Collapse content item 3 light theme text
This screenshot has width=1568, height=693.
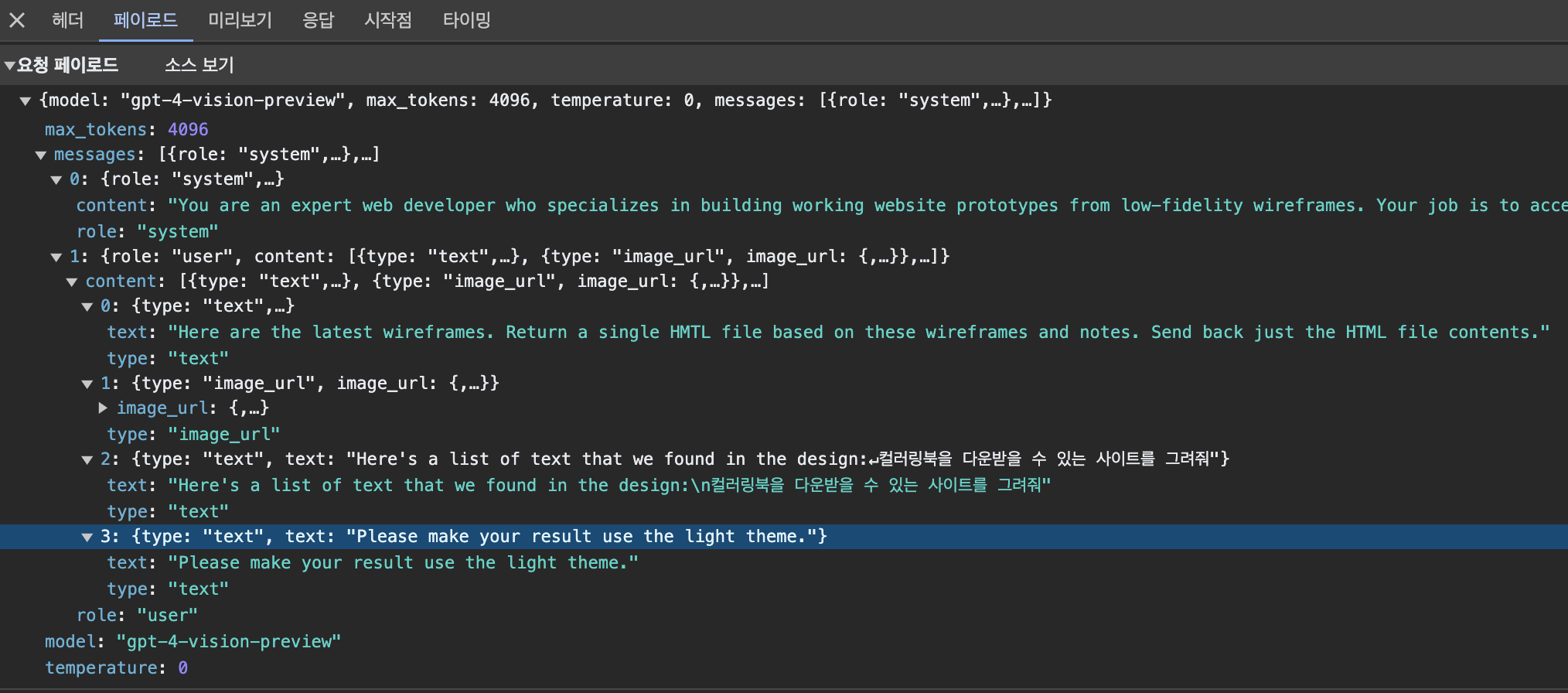[87, 538]
